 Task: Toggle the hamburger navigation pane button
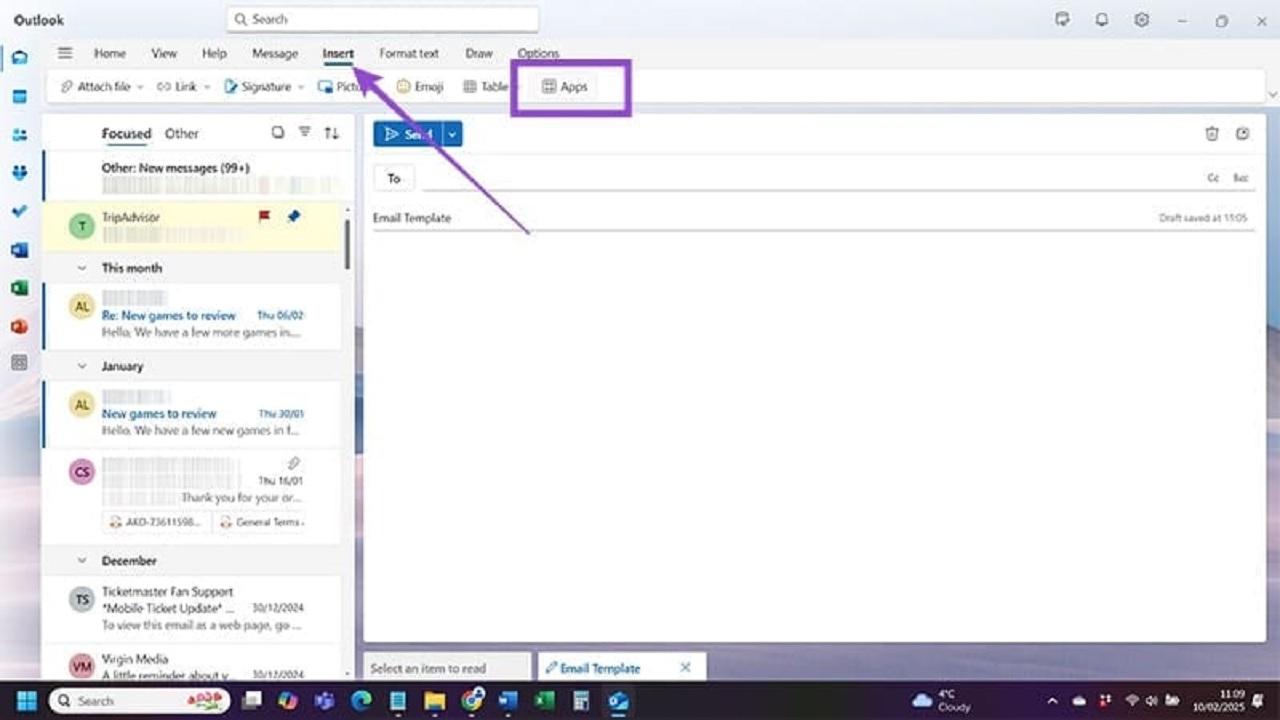[65, 53]
